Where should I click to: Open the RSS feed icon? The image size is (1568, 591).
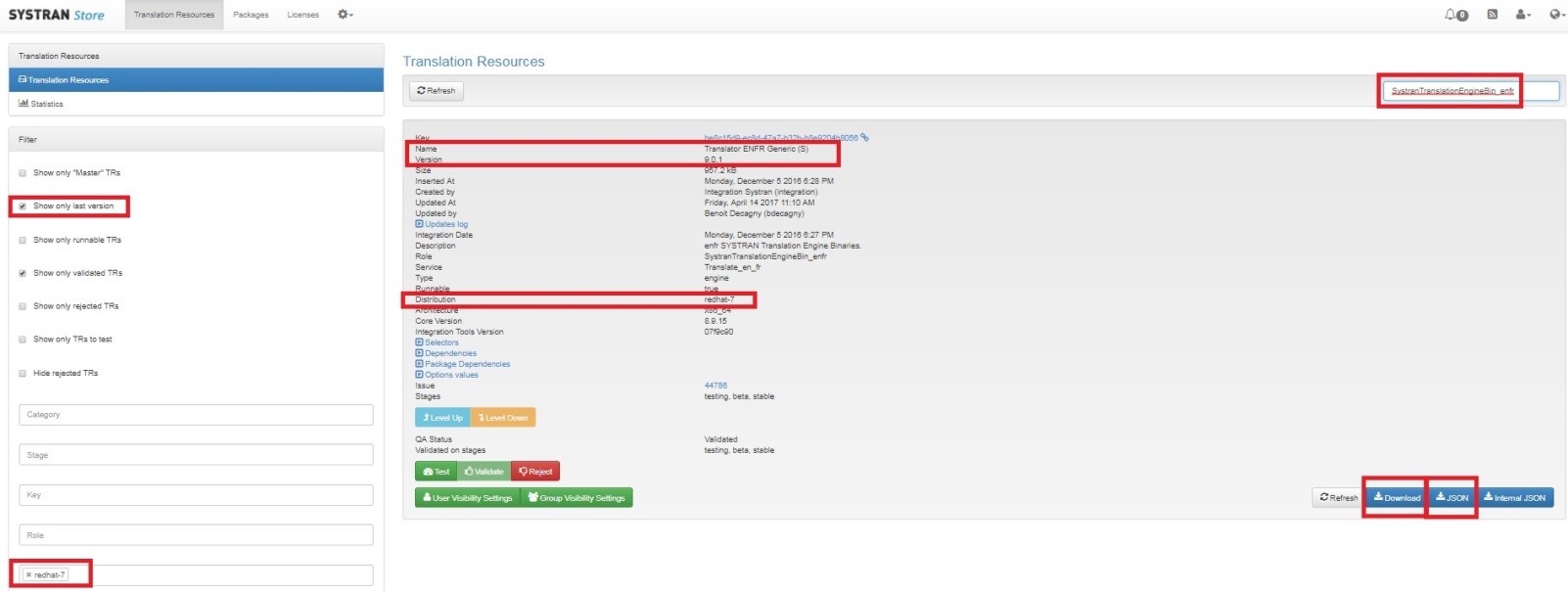tap(1492, 15)
